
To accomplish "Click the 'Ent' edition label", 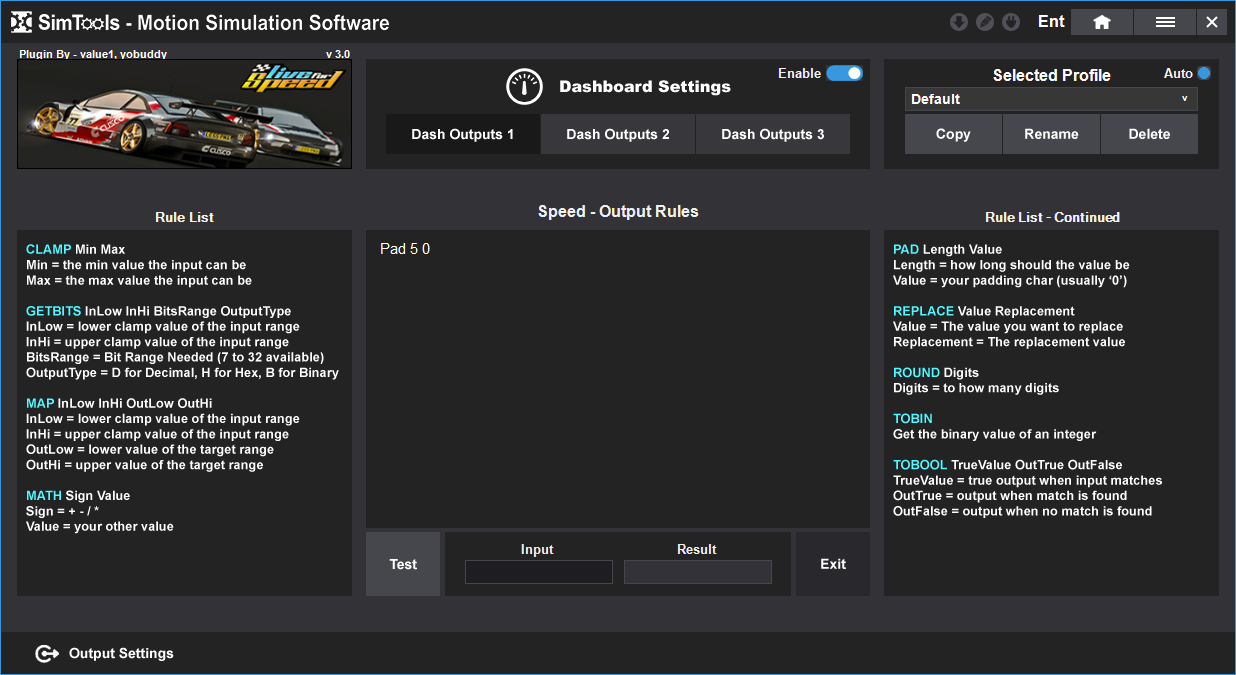I will [x=1051, y=22].
